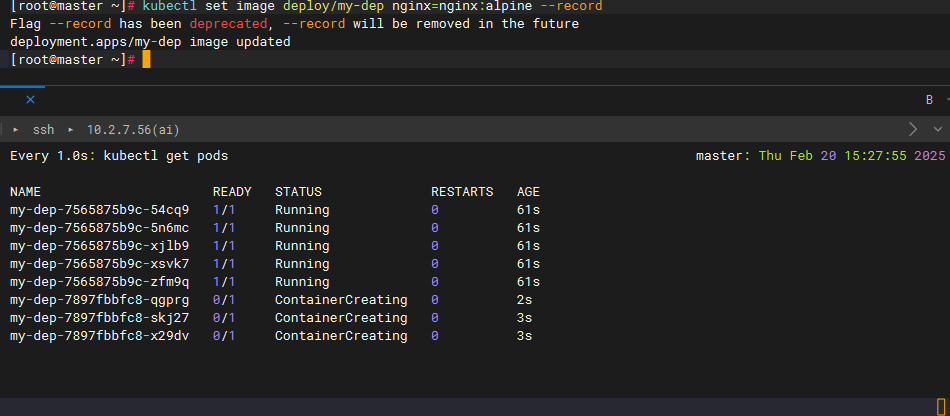The width and height of the screenshot is (950, 416).
Task: Close the terminal tab with X icon
Action: tap(30, 99)
